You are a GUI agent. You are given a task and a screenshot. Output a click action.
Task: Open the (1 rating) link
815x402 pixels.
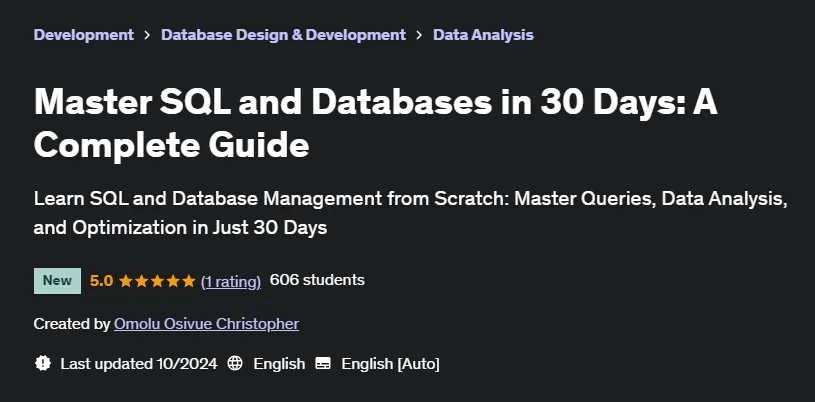point(231,281)
